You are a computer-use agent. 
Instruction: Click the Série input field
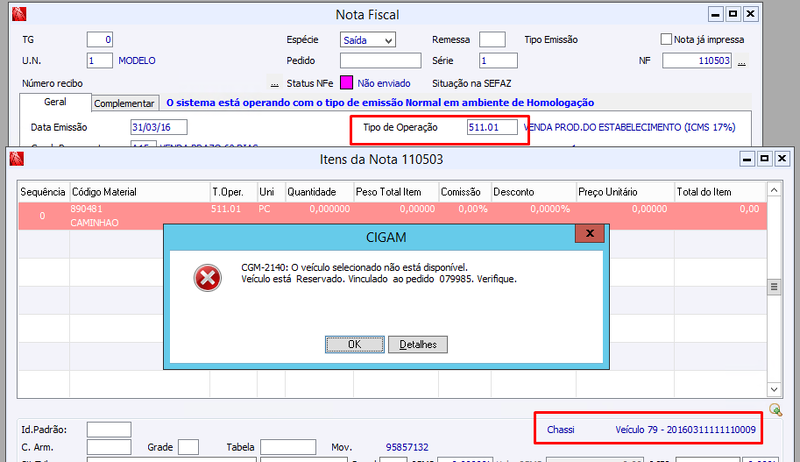[498, 60]
